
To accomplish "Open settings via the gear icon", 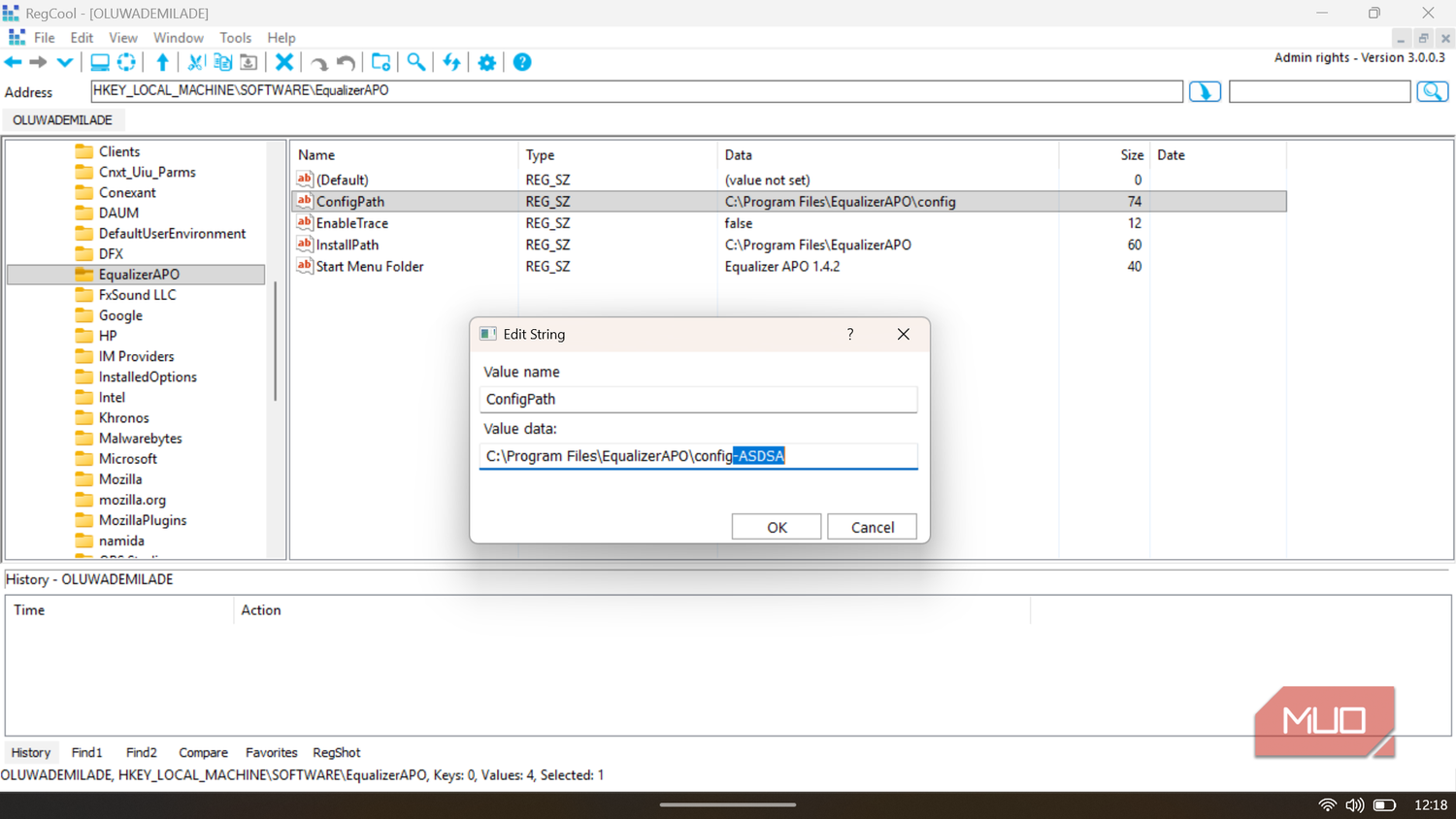I will [x=486, y=62].
